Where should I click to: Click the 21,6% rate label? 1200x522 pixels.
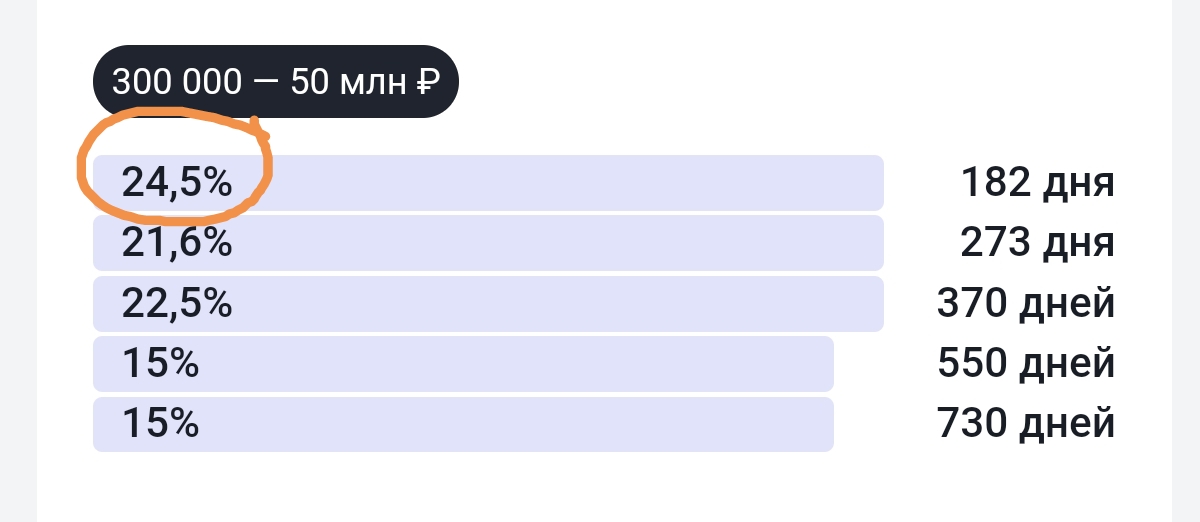[x=177, y=243]
